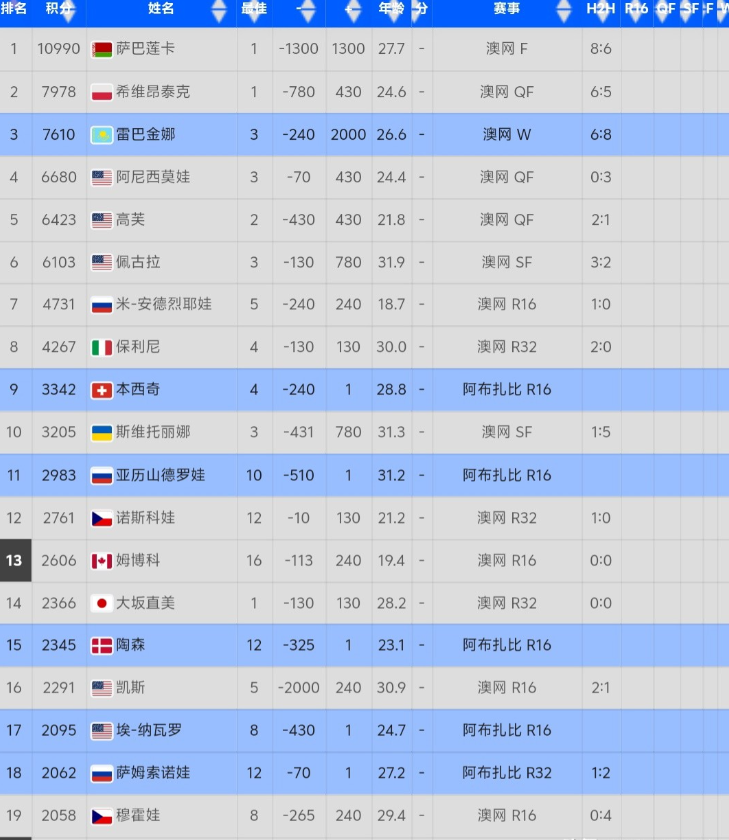Click the Japanese flag beside 大坂直美
This screenshot has width=729, height=840.
pyautogui.click(x=102, y=604)
